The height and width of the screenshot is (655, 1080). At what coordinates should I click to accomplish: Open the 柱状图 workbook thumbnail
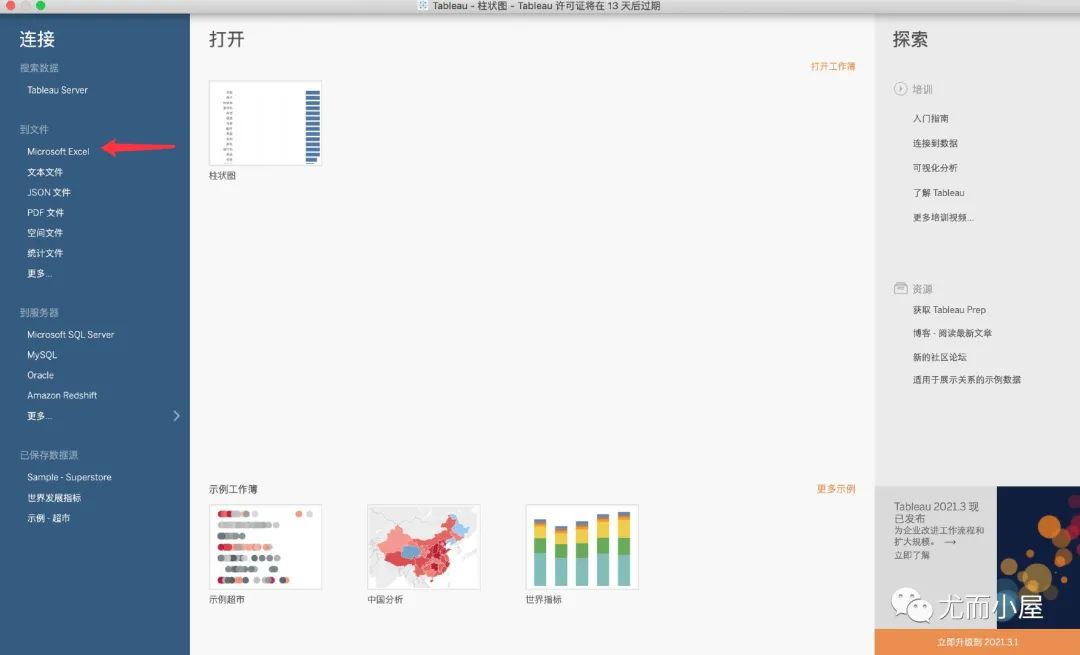point(265,123)
